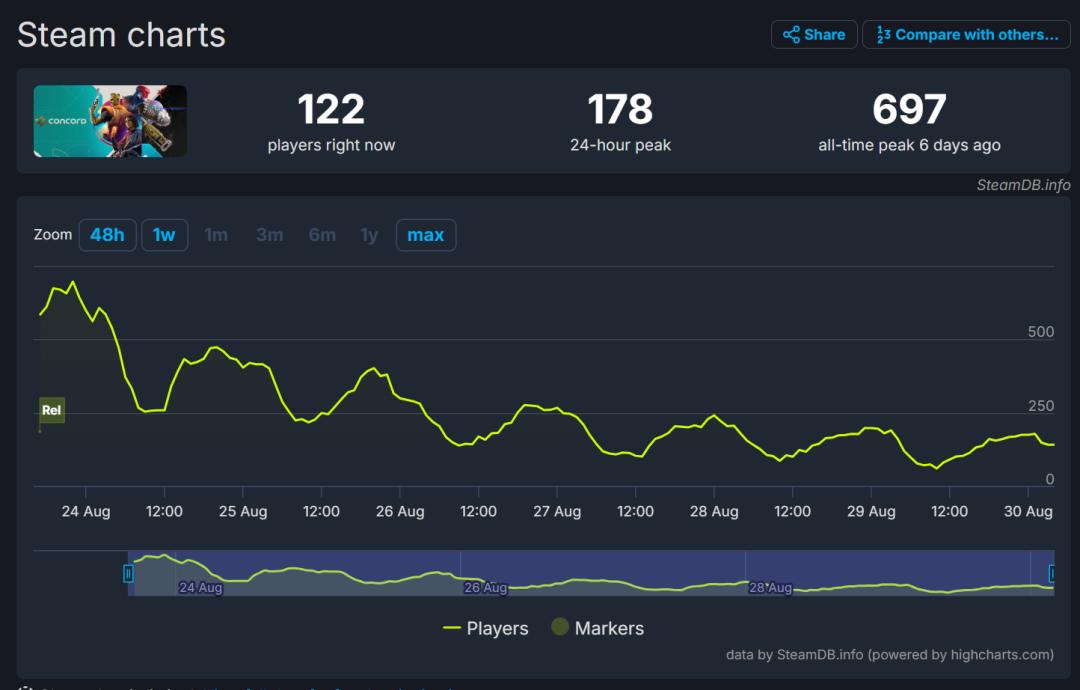Open the Concord game banner image

pos(110,121)
